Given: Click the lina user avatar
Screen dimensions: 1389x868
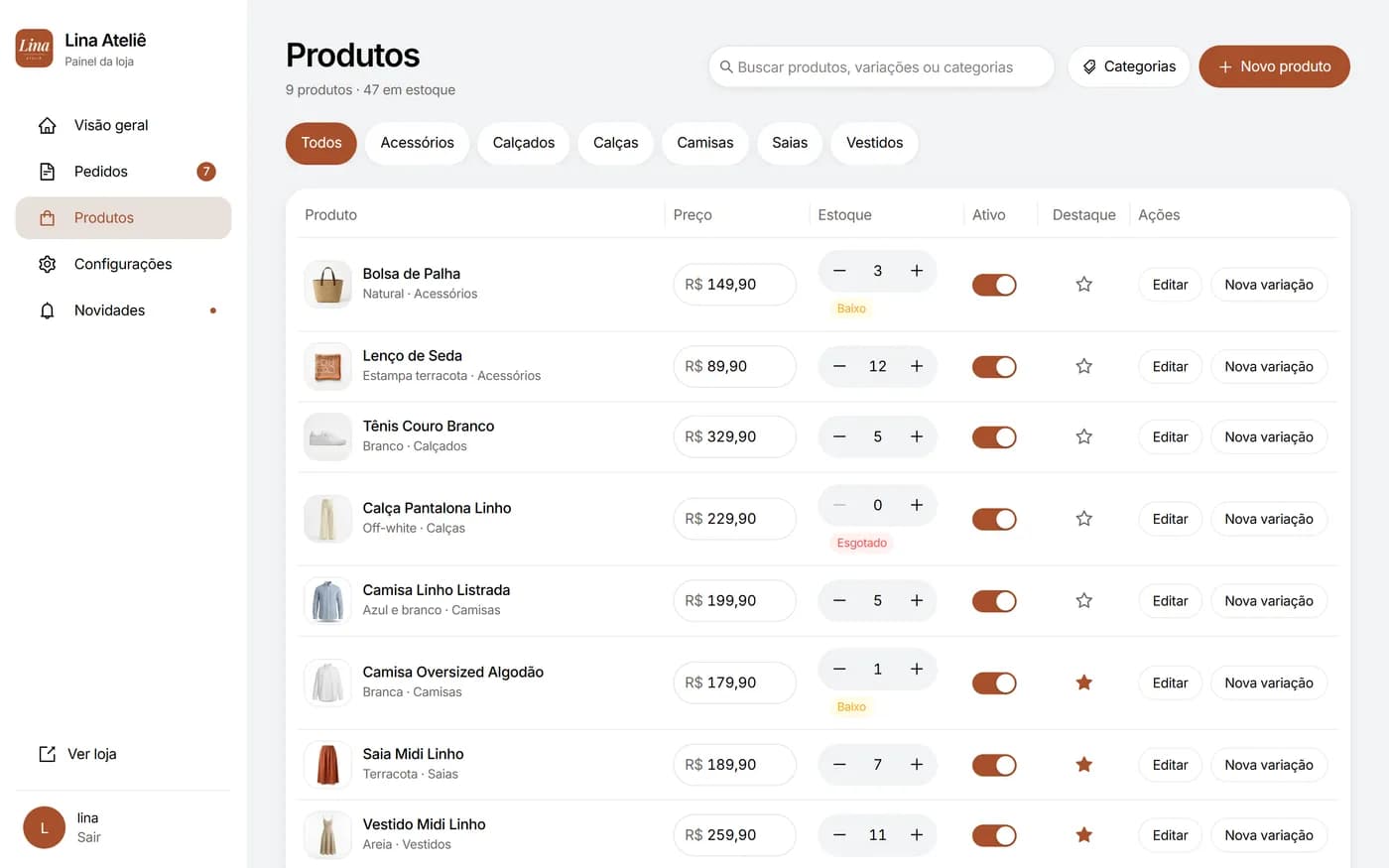Looking at the screenshot, I should [x=44, y=827].
